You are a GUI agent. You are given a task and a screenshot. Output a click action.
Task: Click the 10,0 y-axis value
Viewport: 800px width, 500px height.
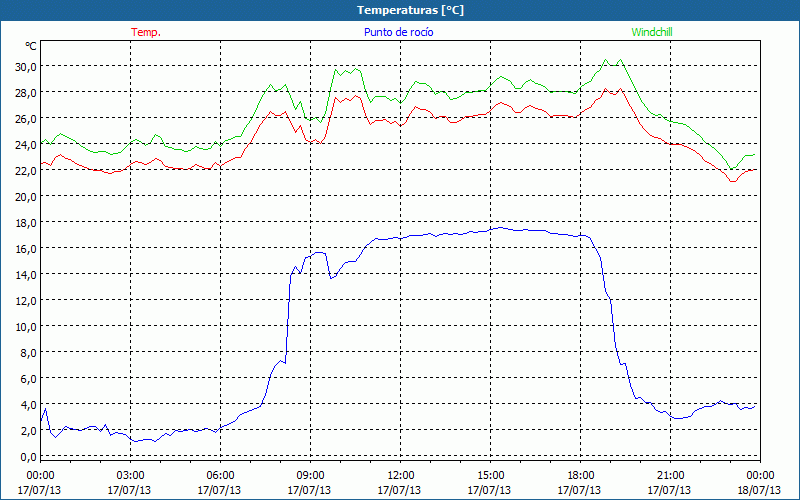(26, 327)
